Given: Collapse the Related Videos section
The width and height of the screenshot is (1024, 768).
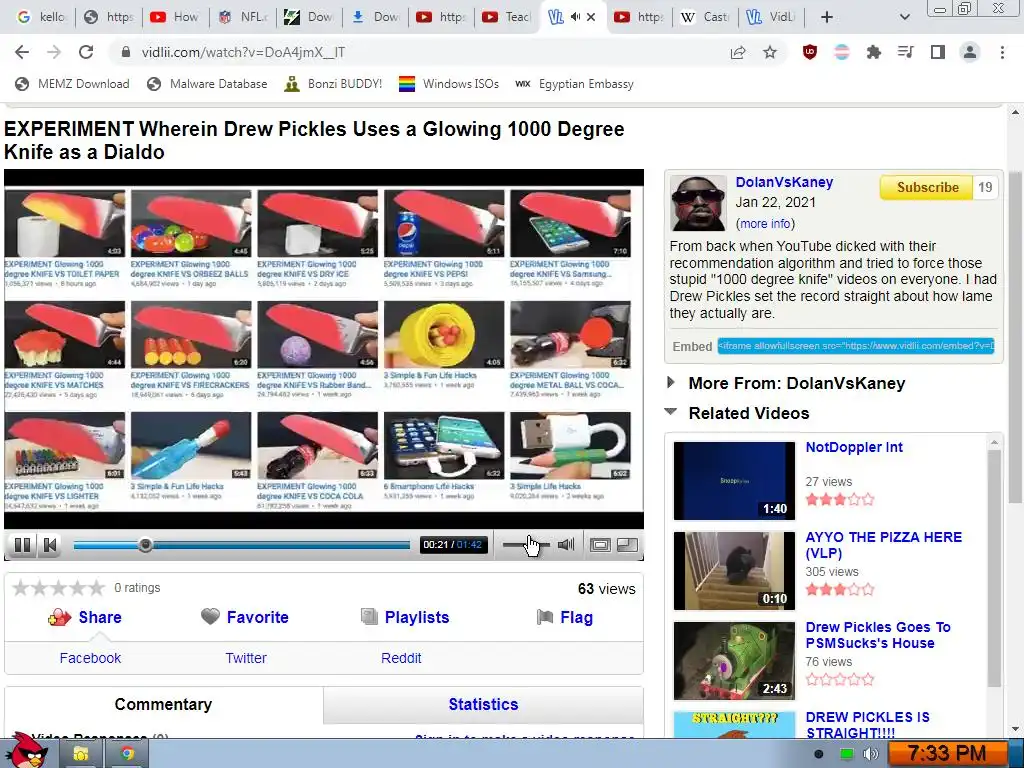Looking at the screenshot, I should click(x=748, y=413).
